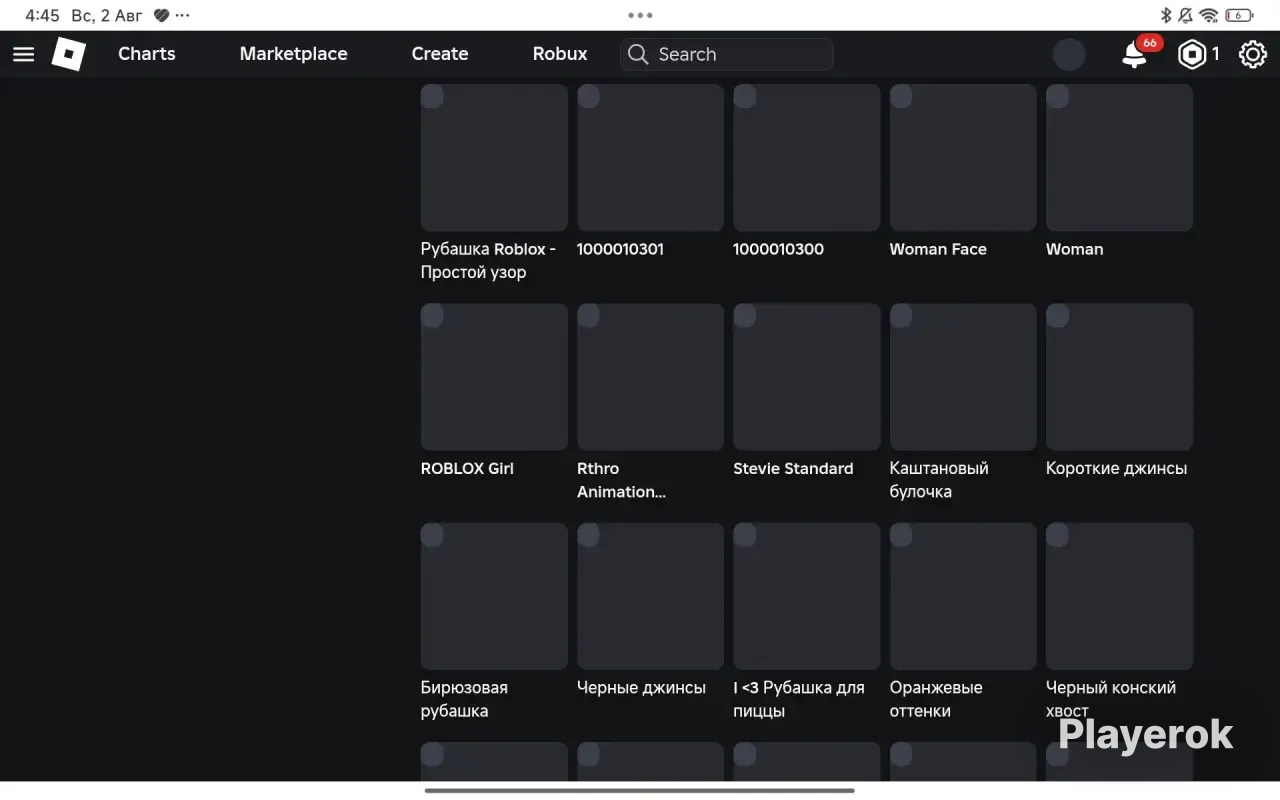Click the 'Черный конский хвост' item name
Screen dimensions: 1280x800
click(x=1111, y=699)
